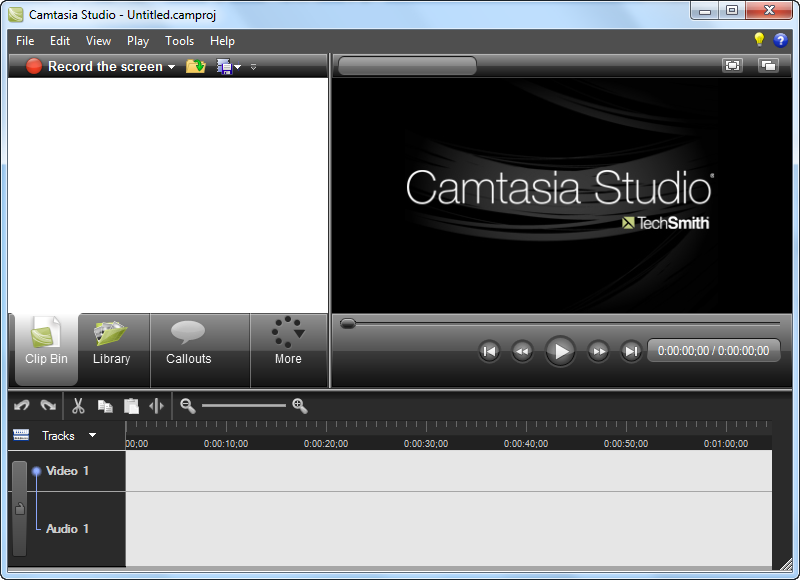This screenshot has width=800, height=580.
Task: Click the Play button
Action: [x=560, y=351]
